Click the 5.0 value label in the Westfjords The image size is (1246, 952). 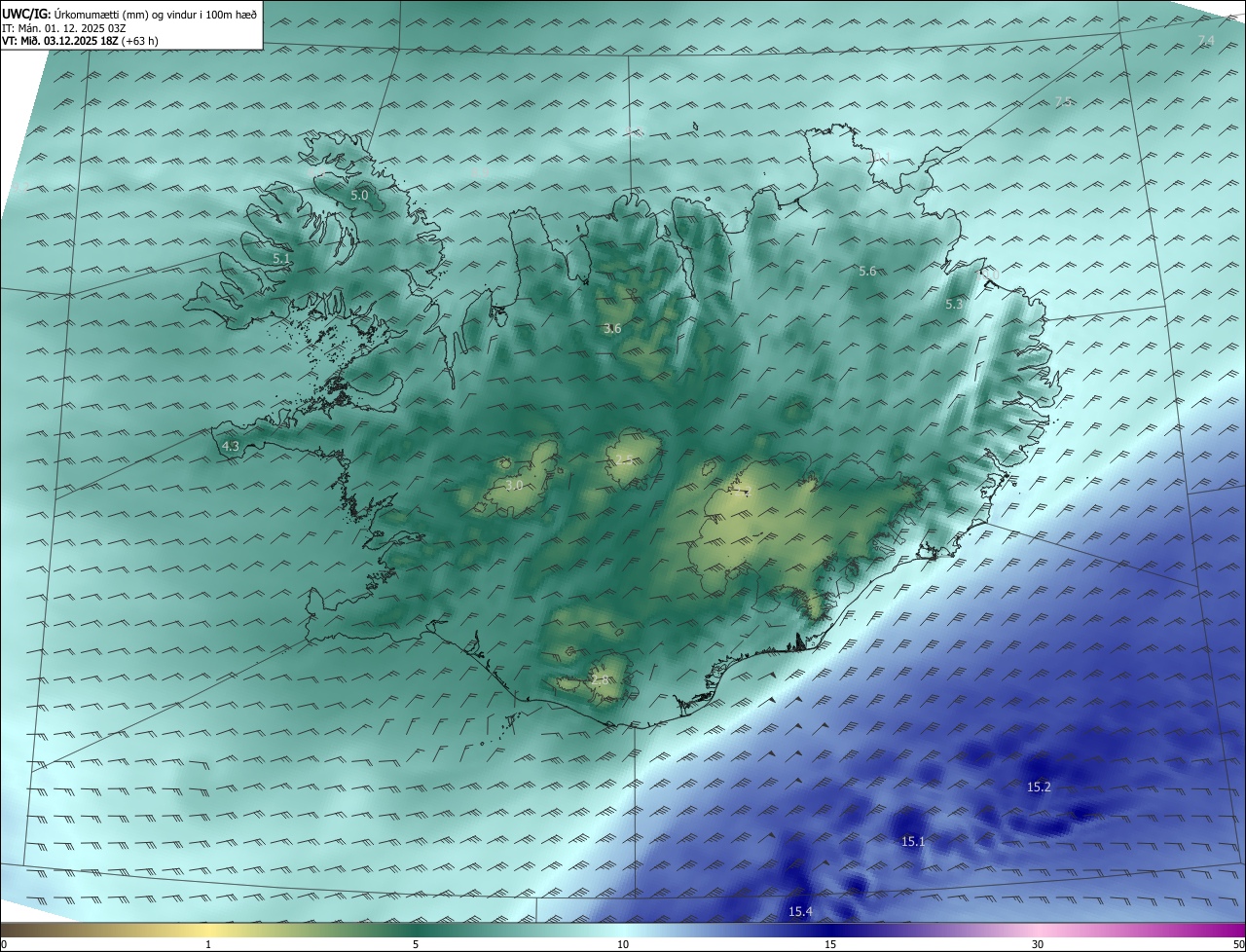[359, 196]
